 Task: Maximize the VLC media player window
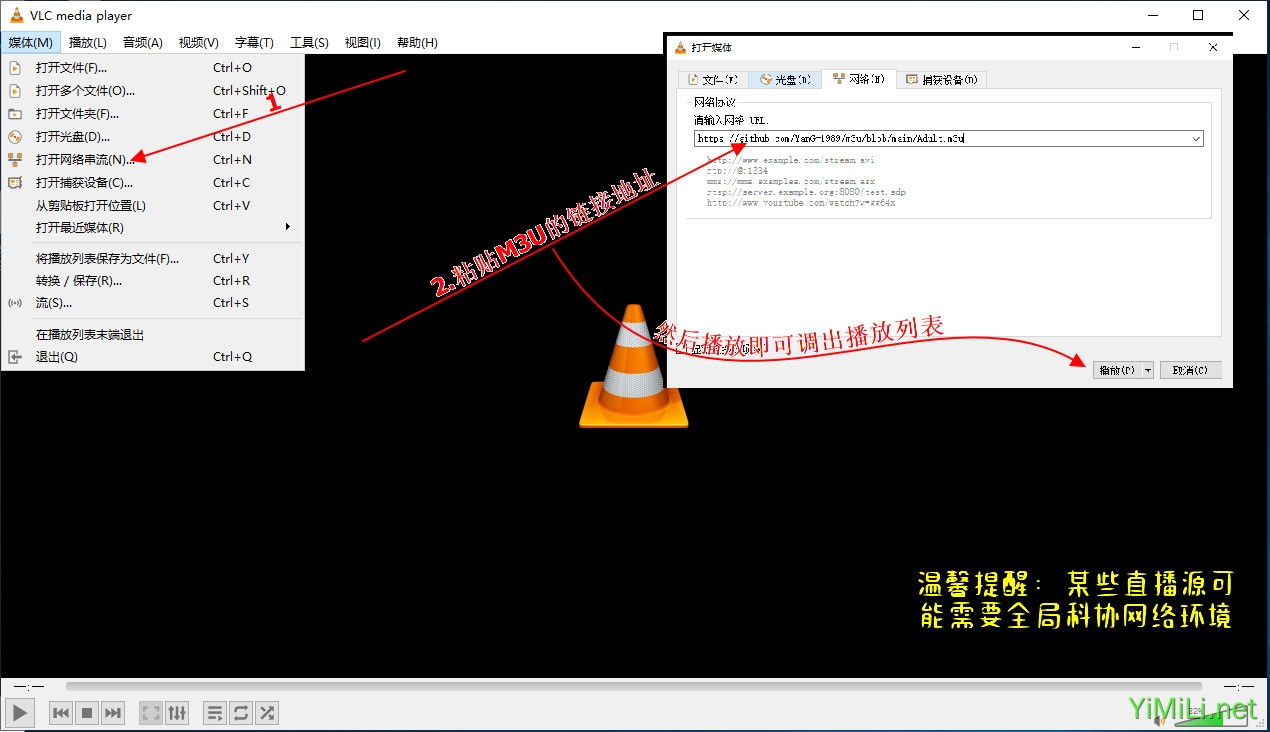click(x=1198, y=15)
